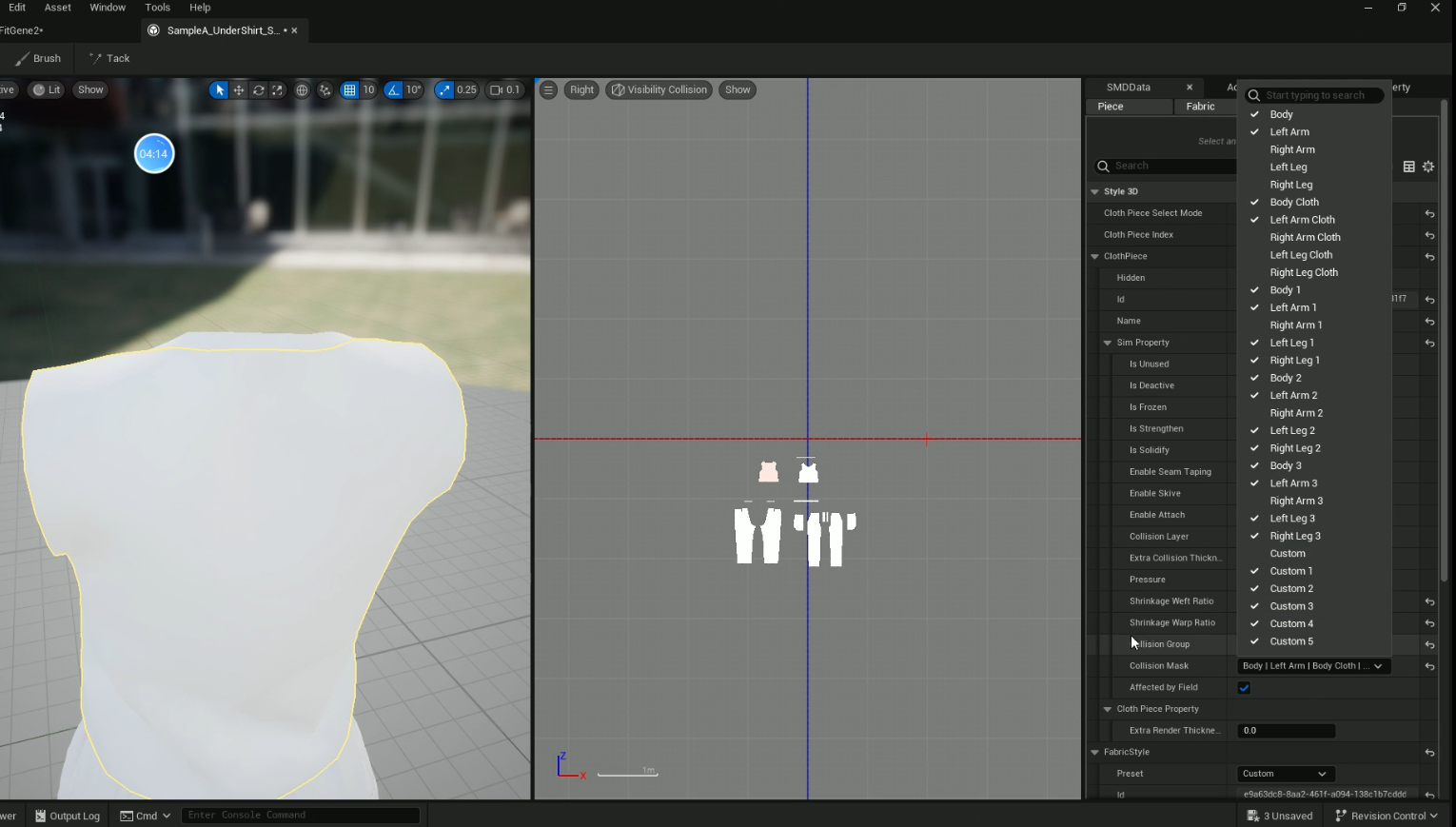Image resolution: width=1456 pixels, height=827 pixels.
Task: Open camera speed setting 0.1
Action: tap(504, 89)
